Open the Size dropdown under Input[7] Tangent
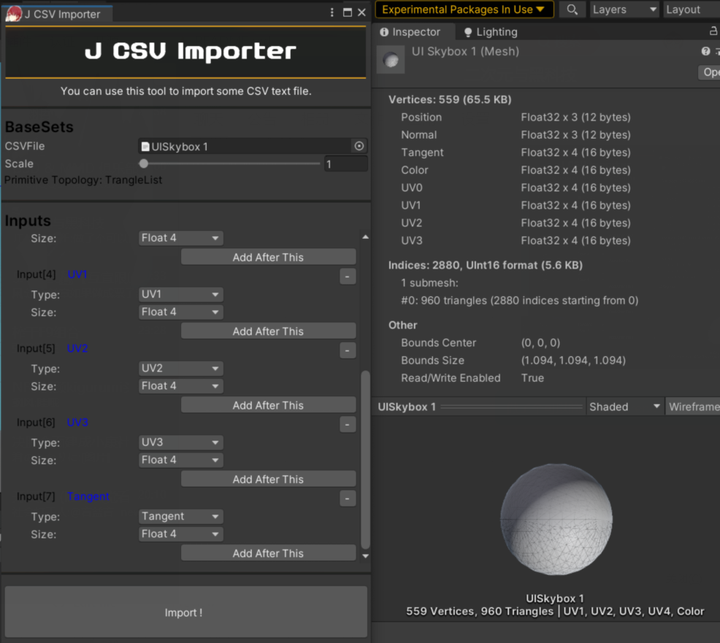 click(x=181, y=534)
